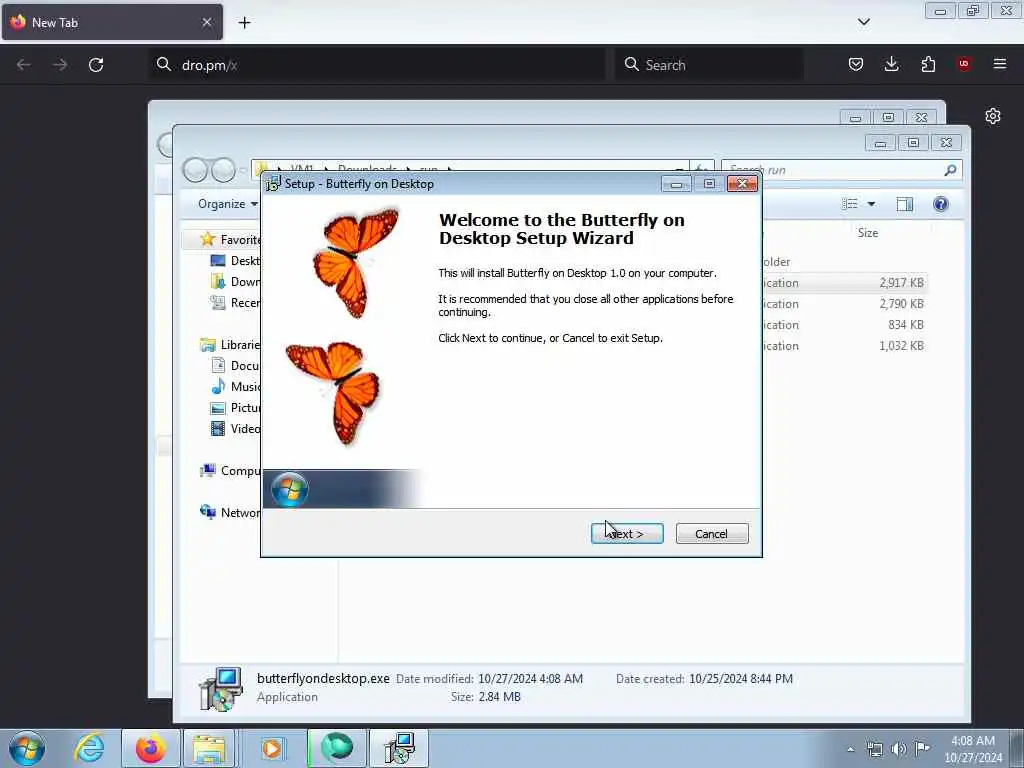Click Next in the Butterfly Setup wizard
The image size is (1024, 768).
click(x=627, y=534)
